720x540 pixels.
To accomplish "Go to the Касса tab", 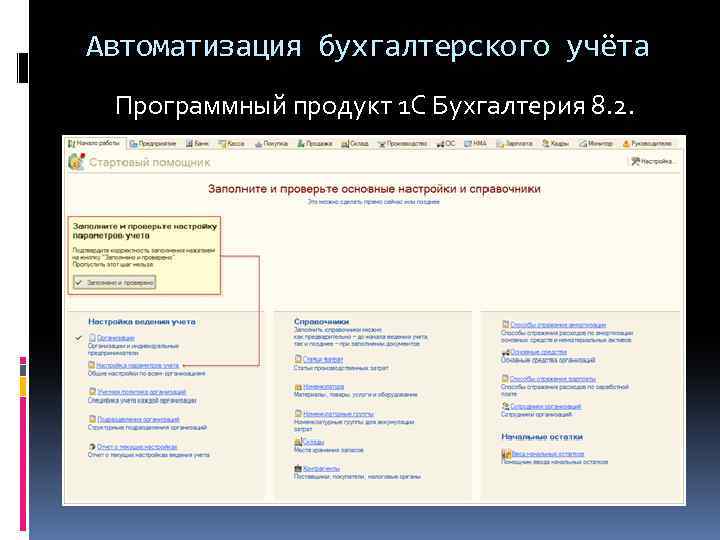I will 231,144.
